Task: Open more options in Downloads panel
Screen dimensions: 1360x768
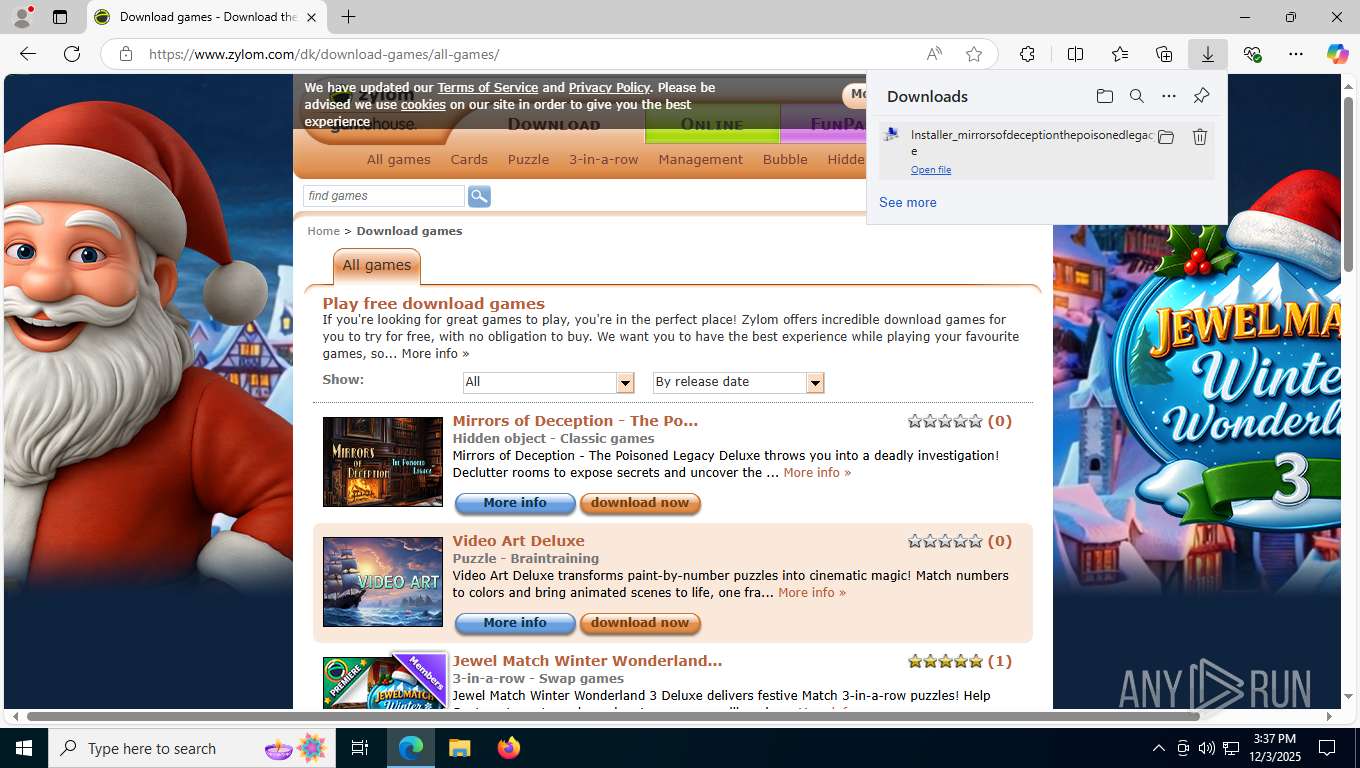Action: 1168,96
